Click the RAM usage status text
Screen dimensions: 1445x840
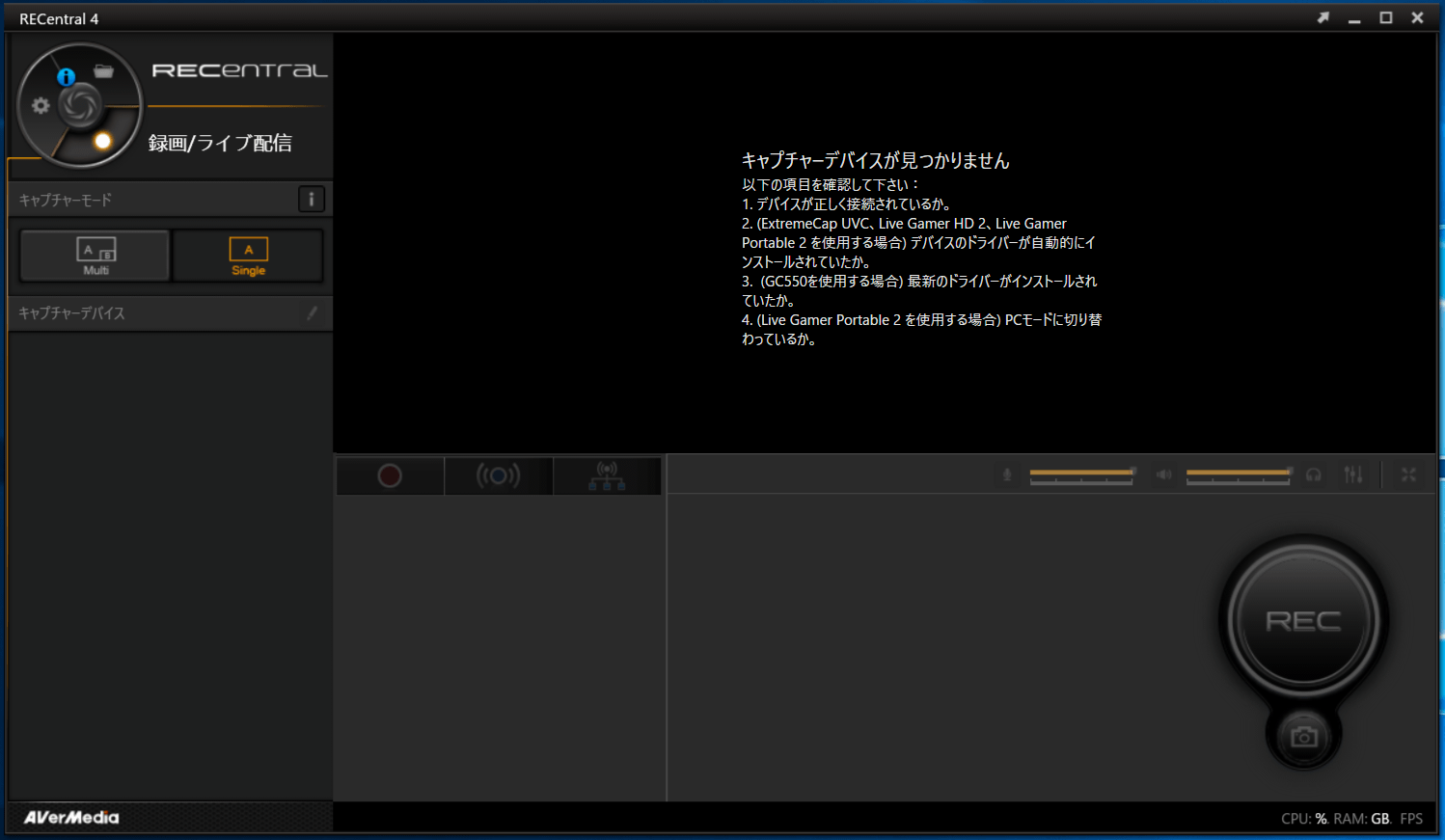click(x=1362, y=819)
